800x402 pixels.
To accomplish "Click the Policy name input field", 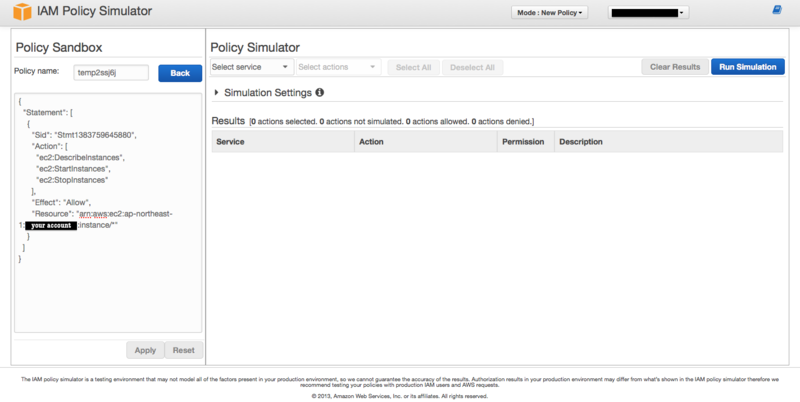I will [x=111, y=72].
